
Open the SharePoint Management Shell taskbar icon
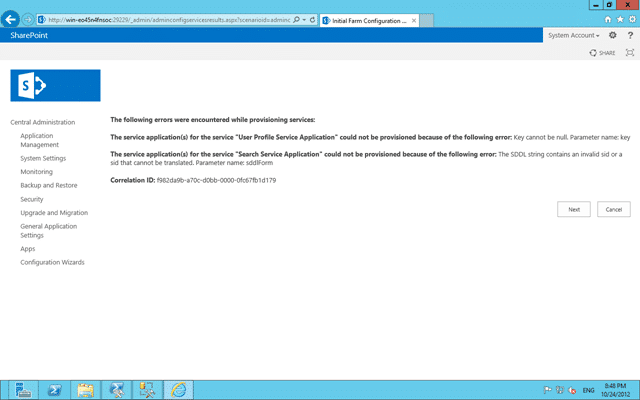(116, 390)
